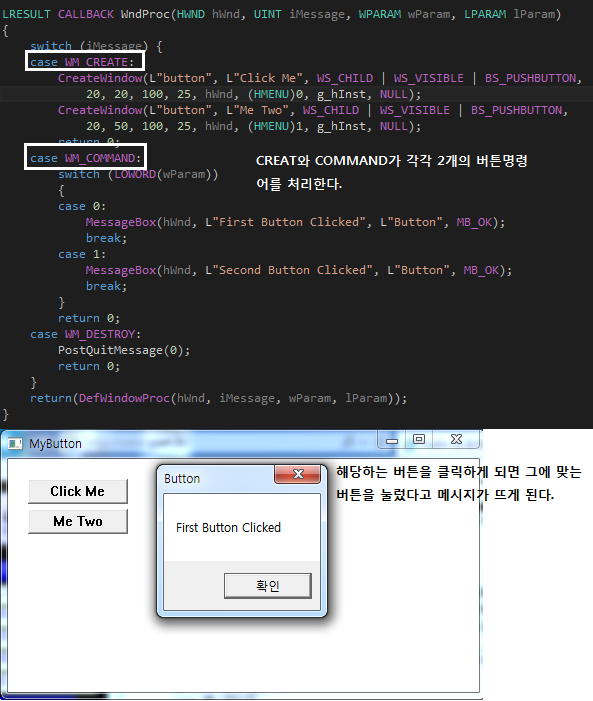Click the MyButton window title text

point(55,444)
